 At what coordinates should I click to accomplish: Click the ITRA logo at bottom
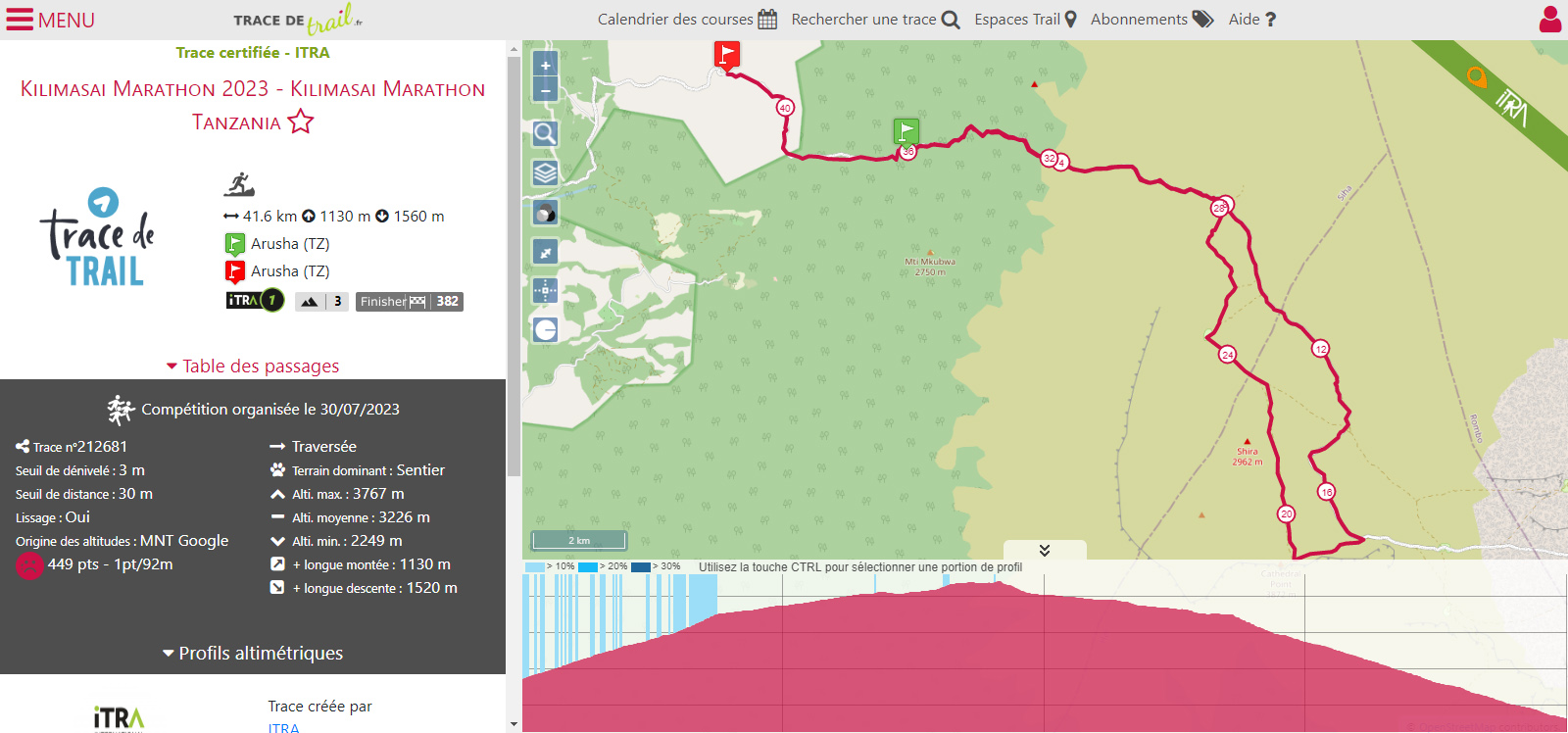point(119,719)
